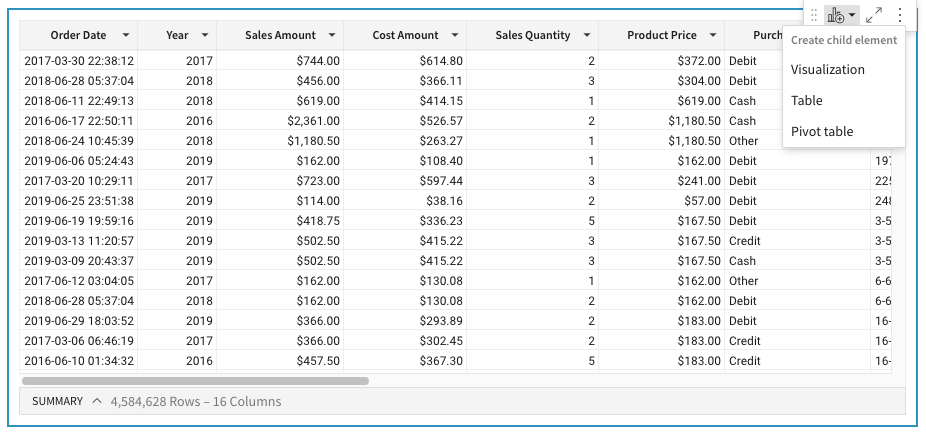Expand the Summary bar chevron

click(97, 401)
